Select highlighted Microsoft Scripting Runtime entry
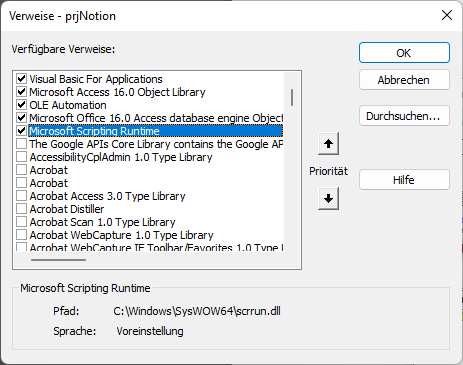Screen dimensions: 463x365 (156, 131)
